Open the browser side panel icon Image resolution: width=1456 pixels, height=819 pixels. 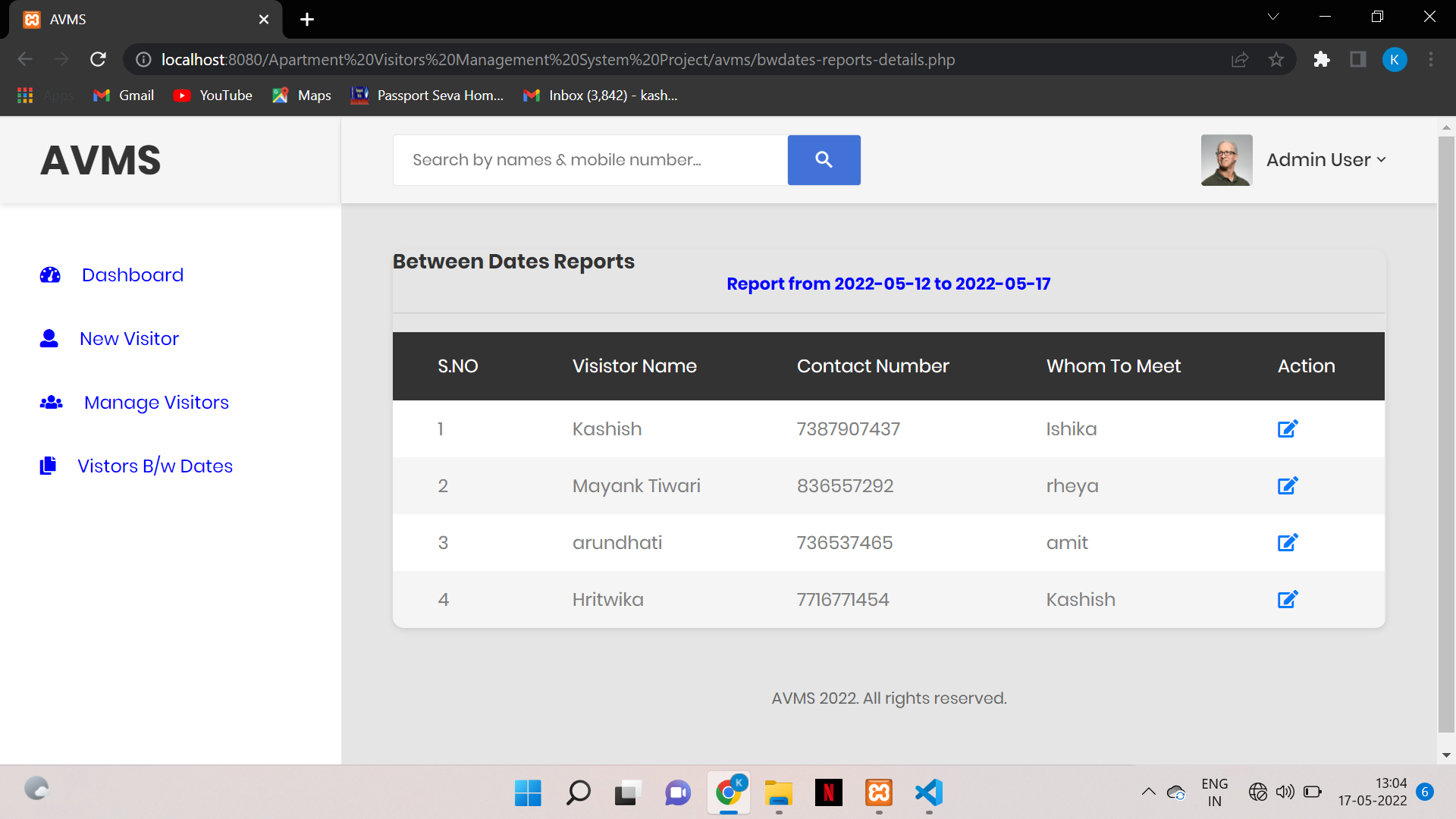coord(1358,59)
